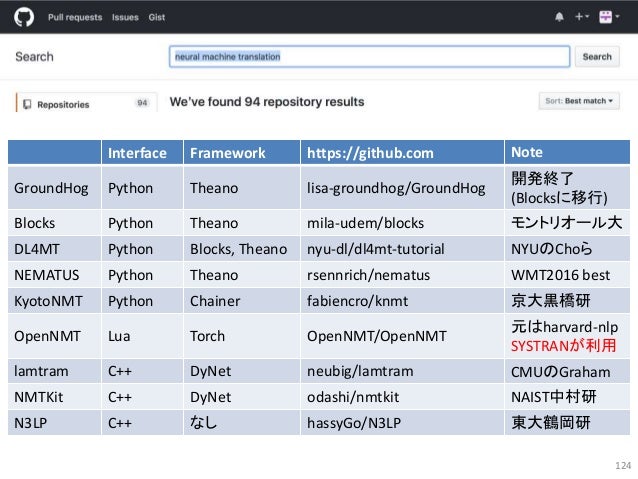638x479 pixels.
Task: Click hassyGo/N3LP repository path
Action: 354,423
